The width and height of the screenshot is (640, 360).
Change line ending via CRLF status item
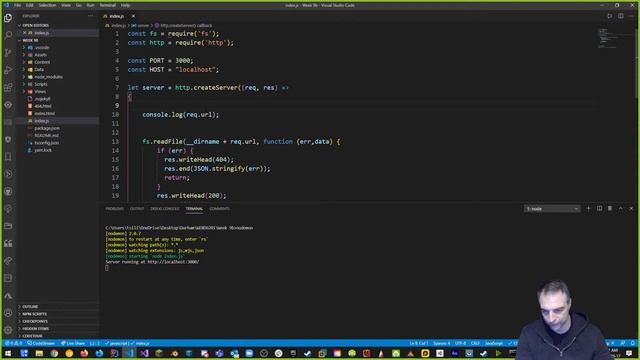475,343
